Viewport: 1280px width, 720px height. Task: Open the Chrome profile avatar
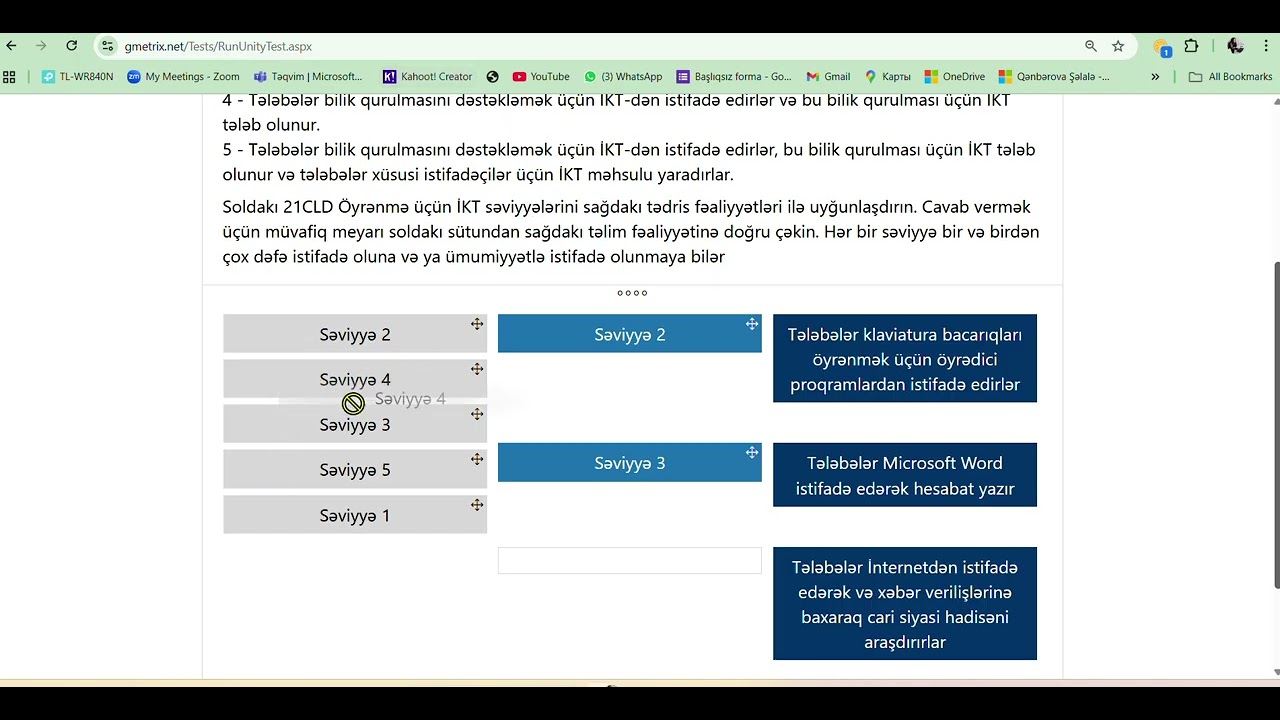point(1235,46)
